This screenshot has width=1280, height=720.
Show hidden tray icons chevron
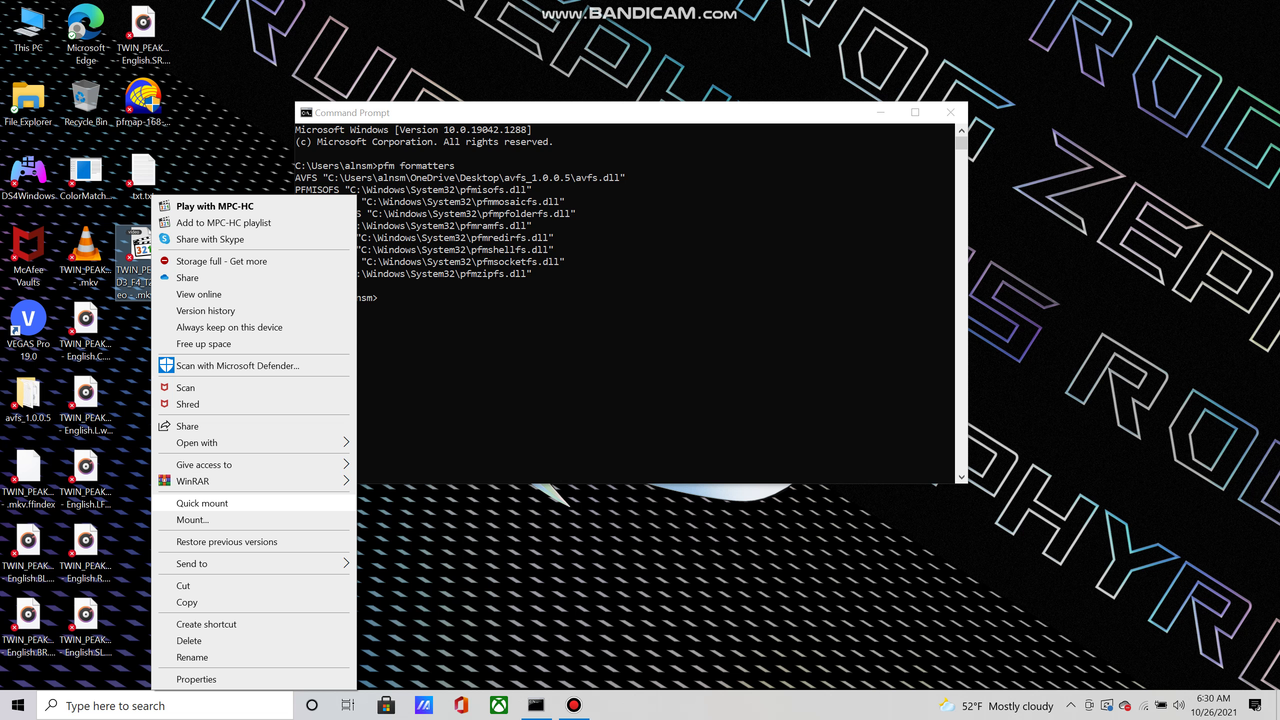coord(1071,706)
